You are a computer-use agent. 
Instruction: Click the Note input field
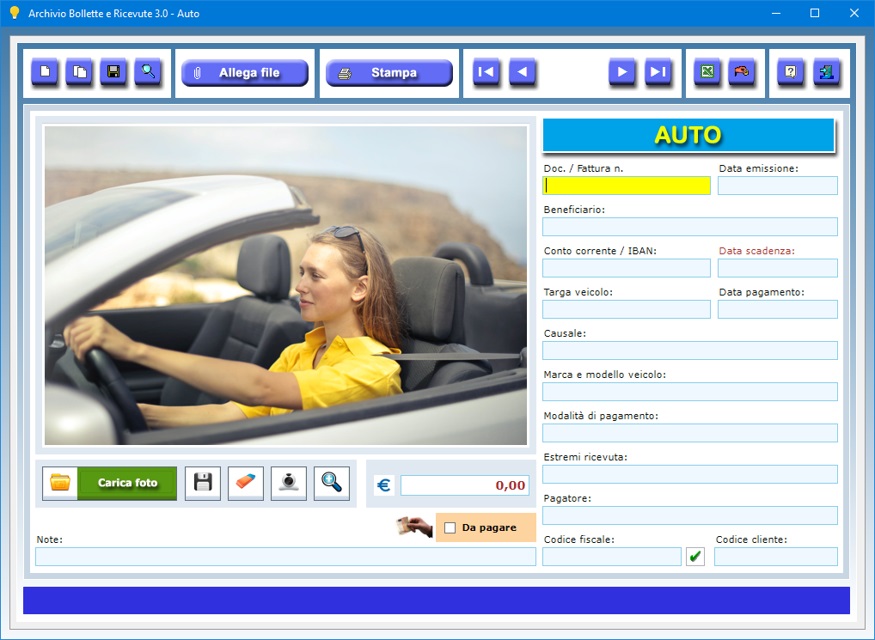click(x=286, y=556)
